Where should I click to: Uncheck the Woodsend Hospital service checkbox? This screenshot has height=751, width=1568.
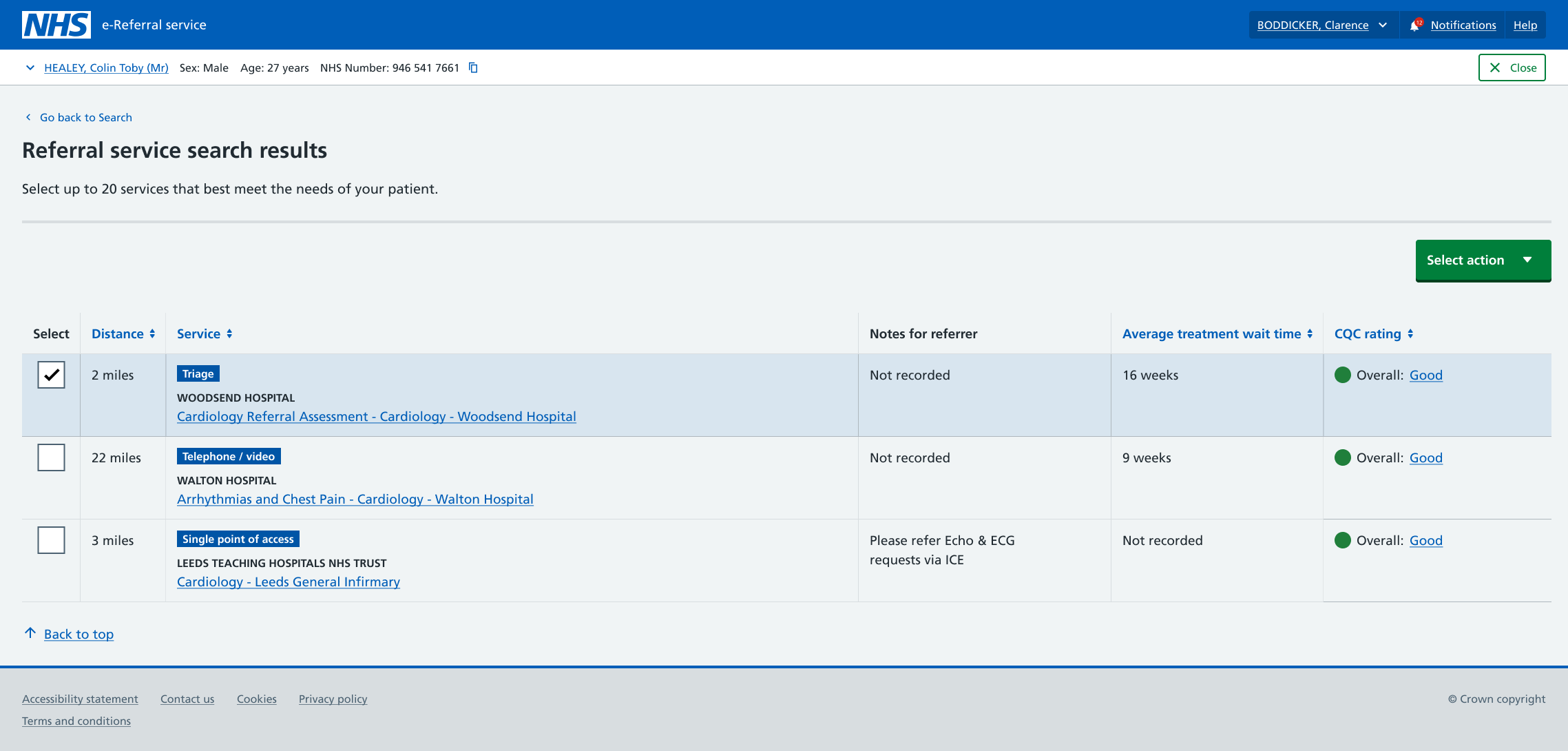pos(51,375)
